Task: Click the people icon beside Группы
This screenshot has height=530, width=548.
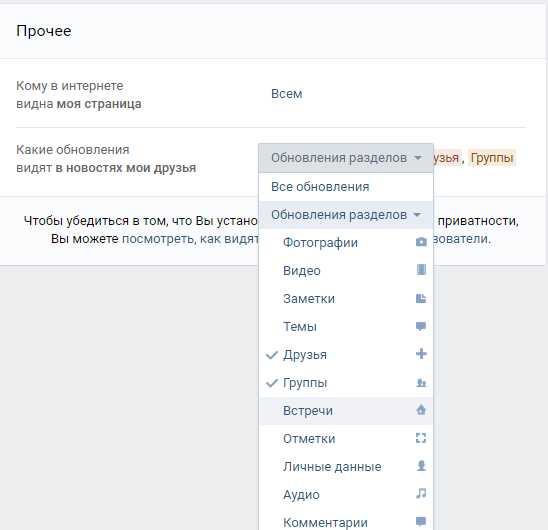Action: click(421, 383)
